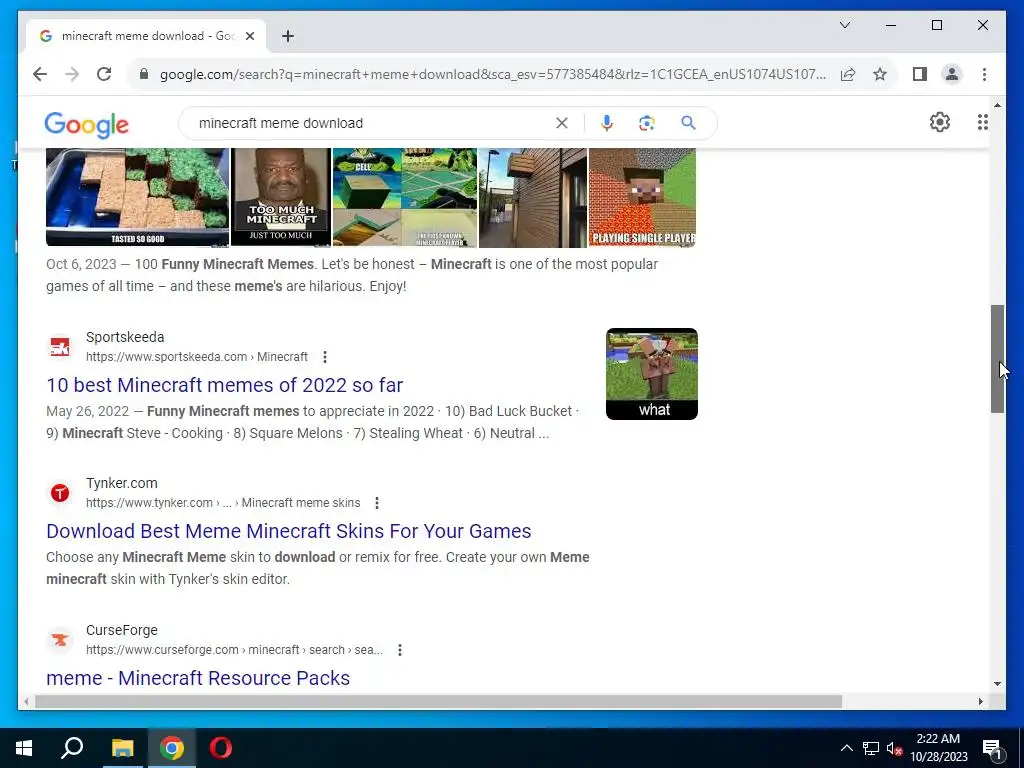Viewport: 1024px width, 768px height.
Task: Click the vertical scrollbar thumb
Action: pyautogui.click(x=997, y=359)
